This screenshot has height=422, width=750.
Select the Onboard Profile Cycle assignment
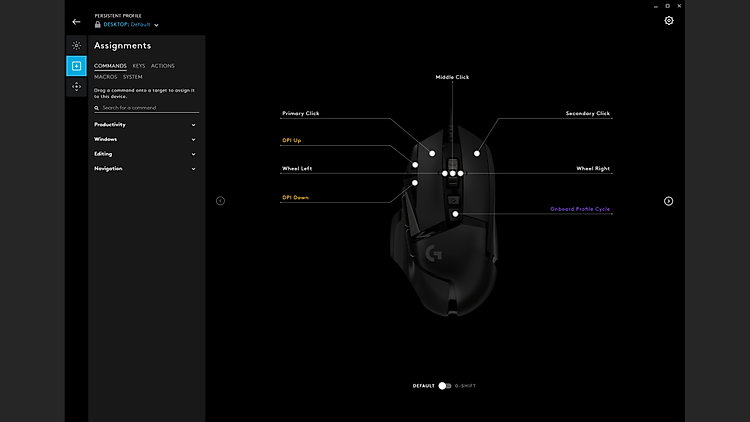click(x=580, y=209)
